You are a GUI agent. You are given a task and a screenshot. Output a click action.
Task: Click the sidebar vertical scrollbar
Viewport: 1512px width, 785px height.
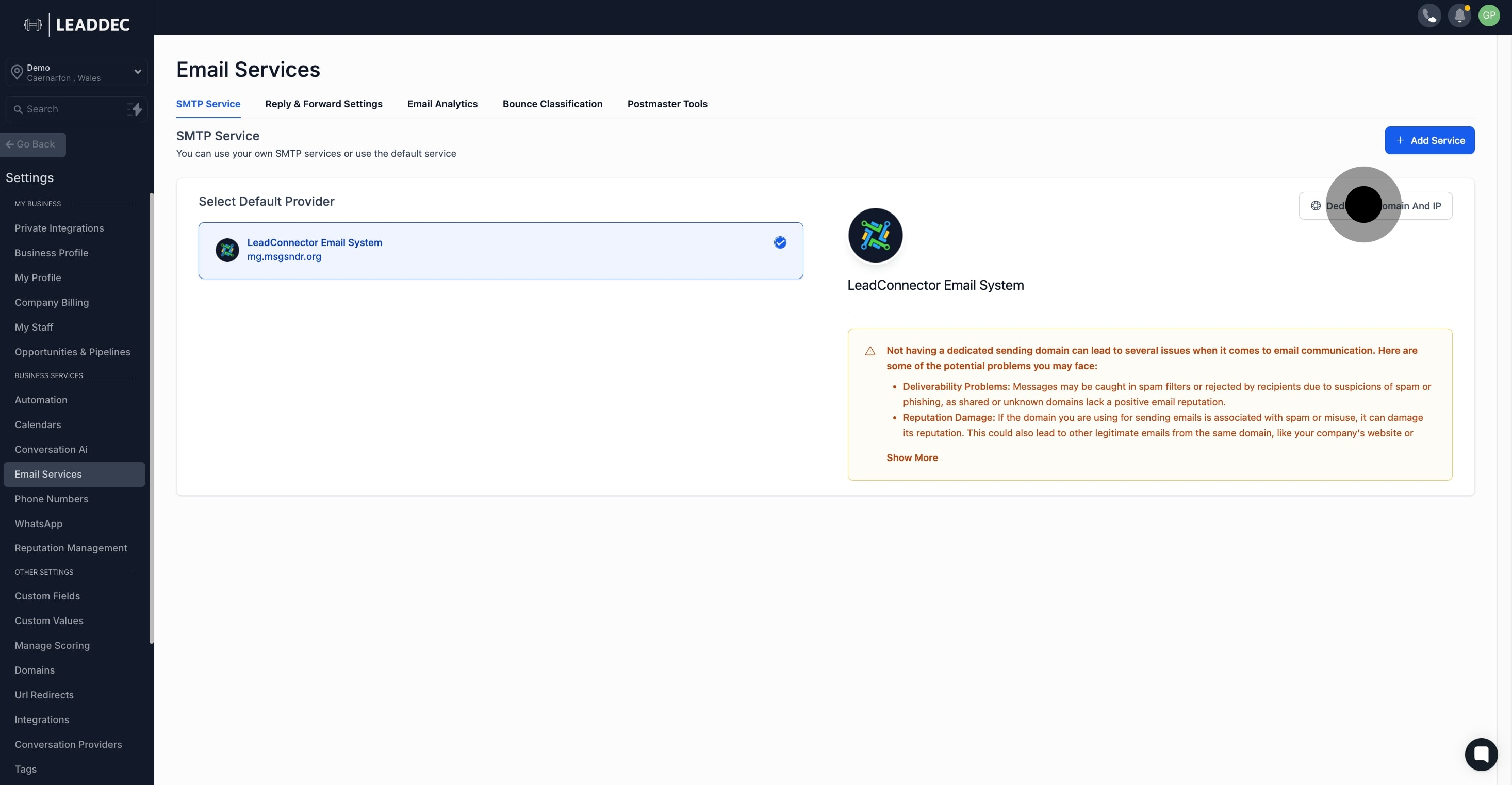click(152, 418)
